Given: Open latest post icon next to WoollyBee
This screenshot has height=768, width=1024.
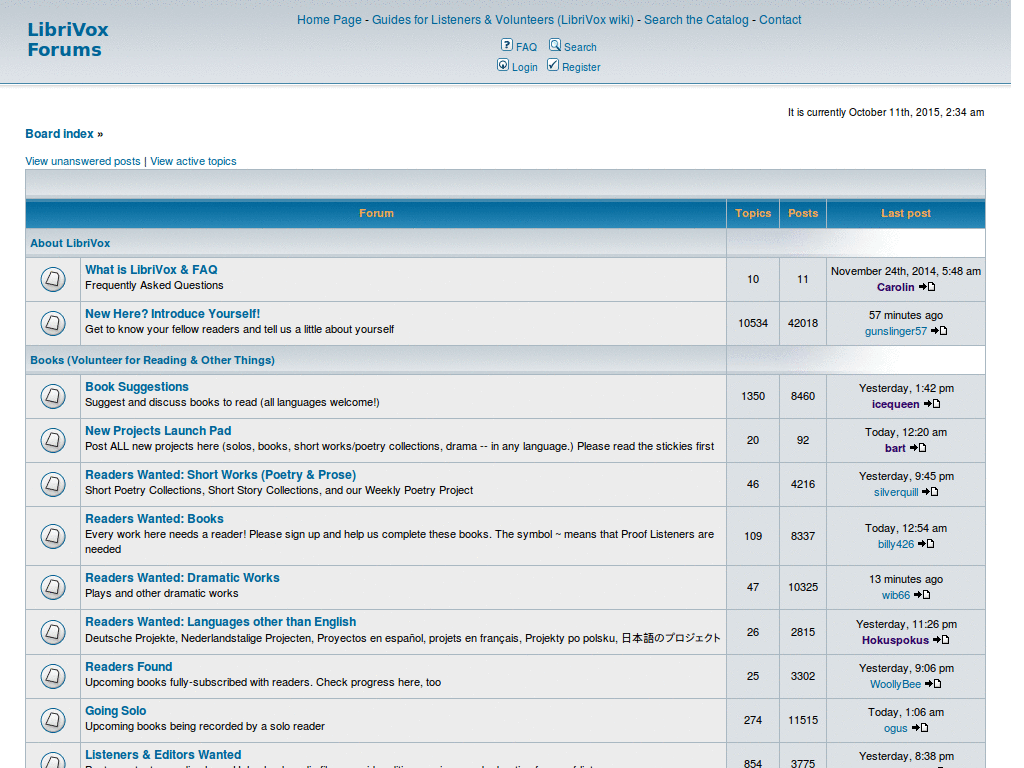Looking at the screenshot, I should [x=933, y=684].
